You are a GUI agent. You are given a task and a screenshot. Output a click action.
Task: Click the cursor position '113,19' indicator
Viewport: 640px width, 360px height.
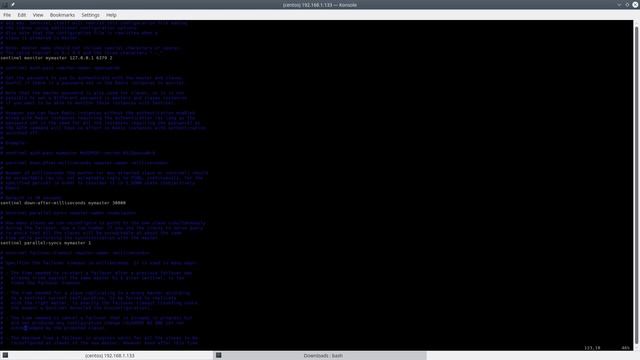592,348
